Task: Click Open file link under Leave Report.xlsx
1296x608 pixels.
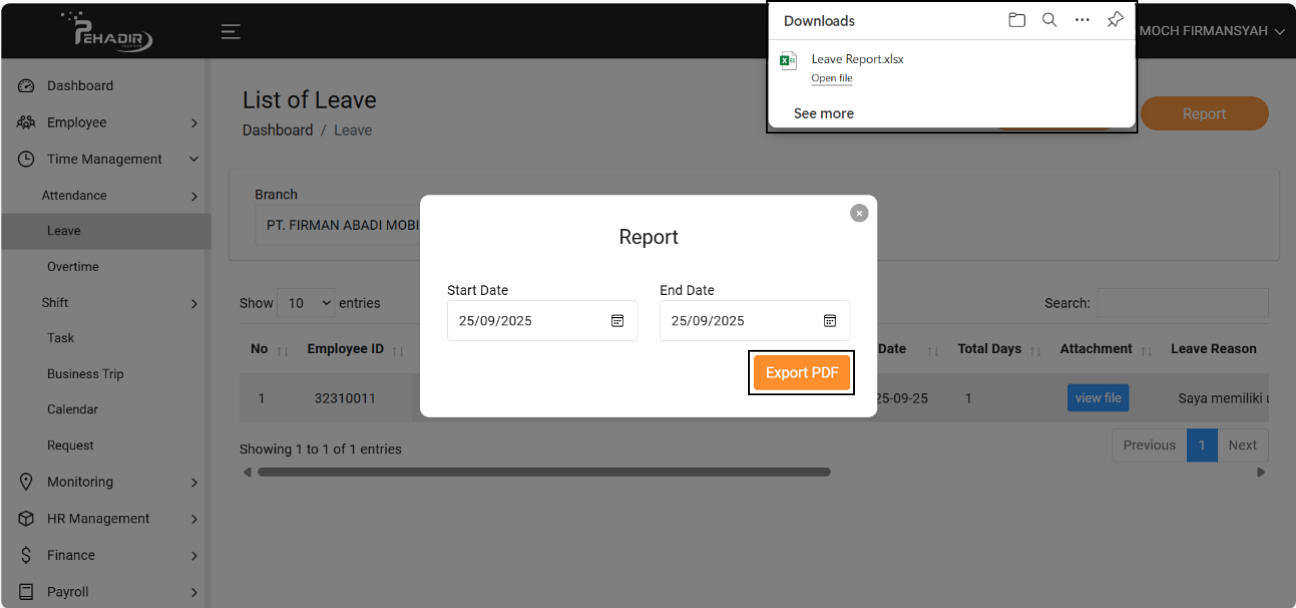Action: click(831, 78)
